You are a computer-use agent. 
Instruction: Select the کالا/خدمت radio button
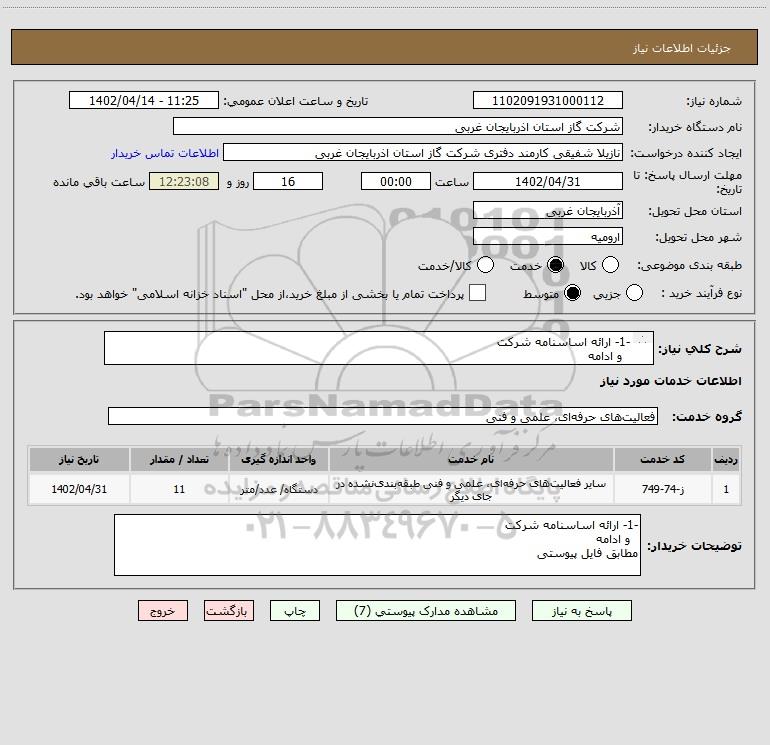click(485, 265)
